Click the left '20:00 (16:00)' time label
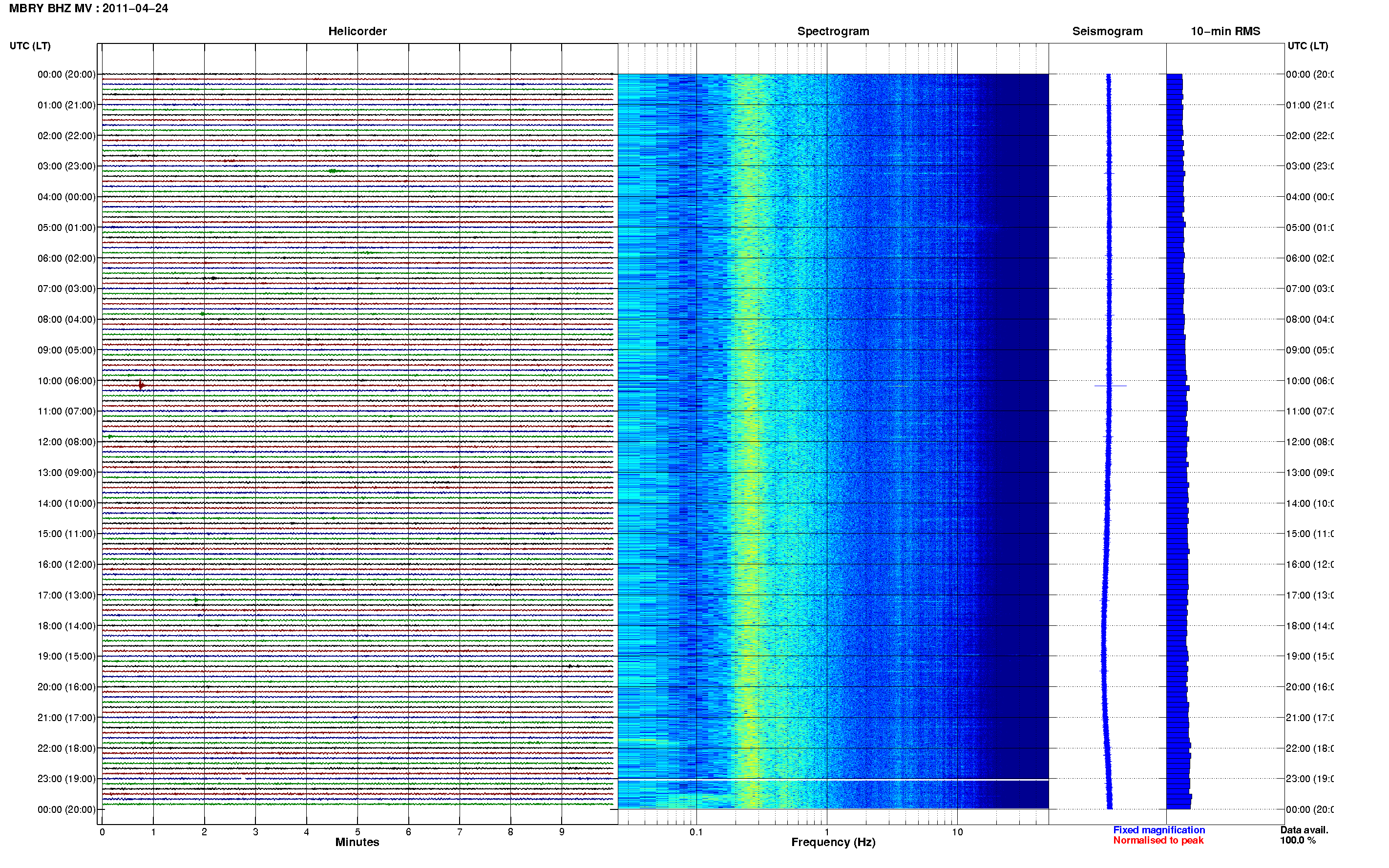 point(66,687)
